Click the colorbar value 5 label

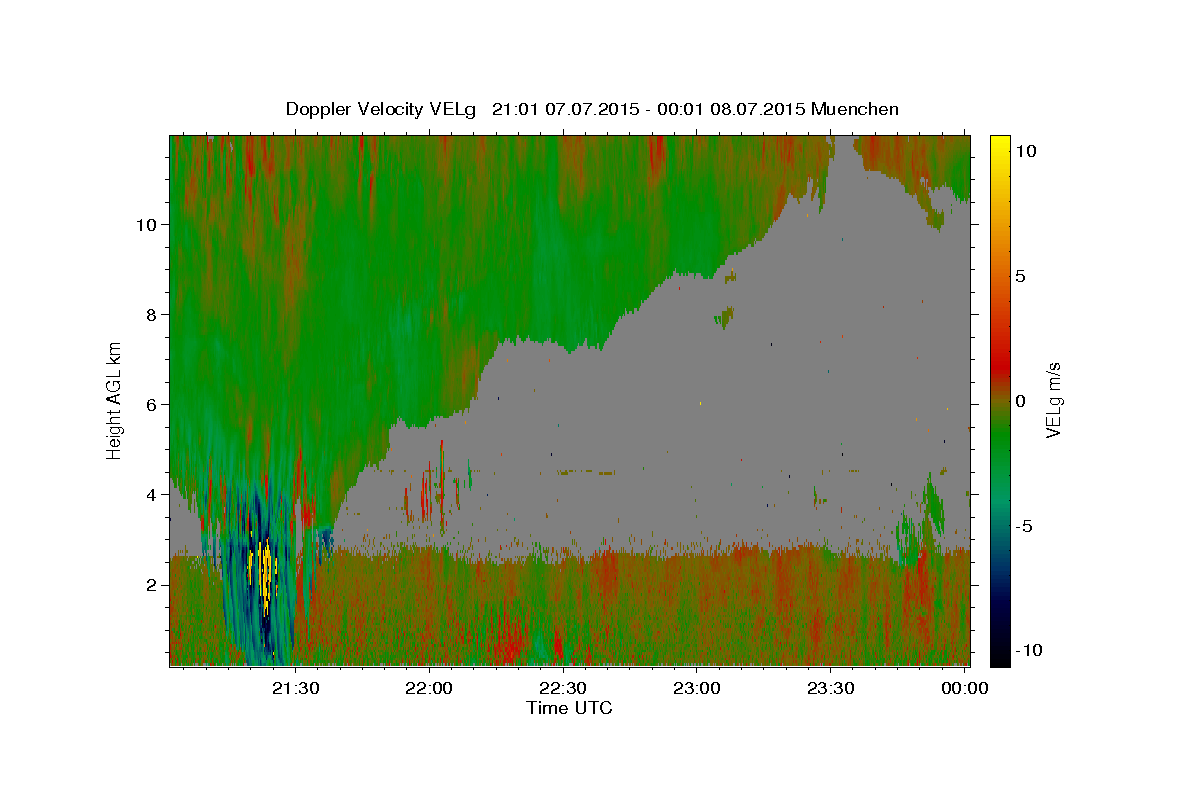tap(1021, 276)
